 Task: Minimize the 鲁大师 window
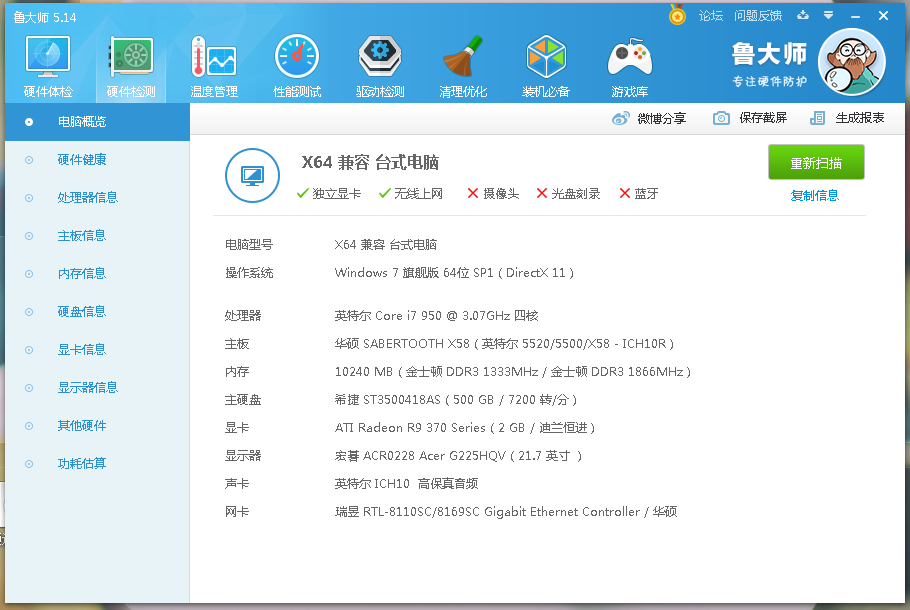(855, 16)
